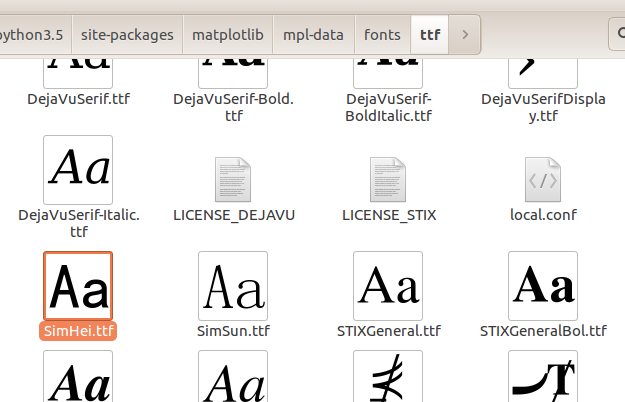Viewport: 625px width, 402px height.
Task: Select the STIXGeneralBol.ttf font icon
Action: 543,286
